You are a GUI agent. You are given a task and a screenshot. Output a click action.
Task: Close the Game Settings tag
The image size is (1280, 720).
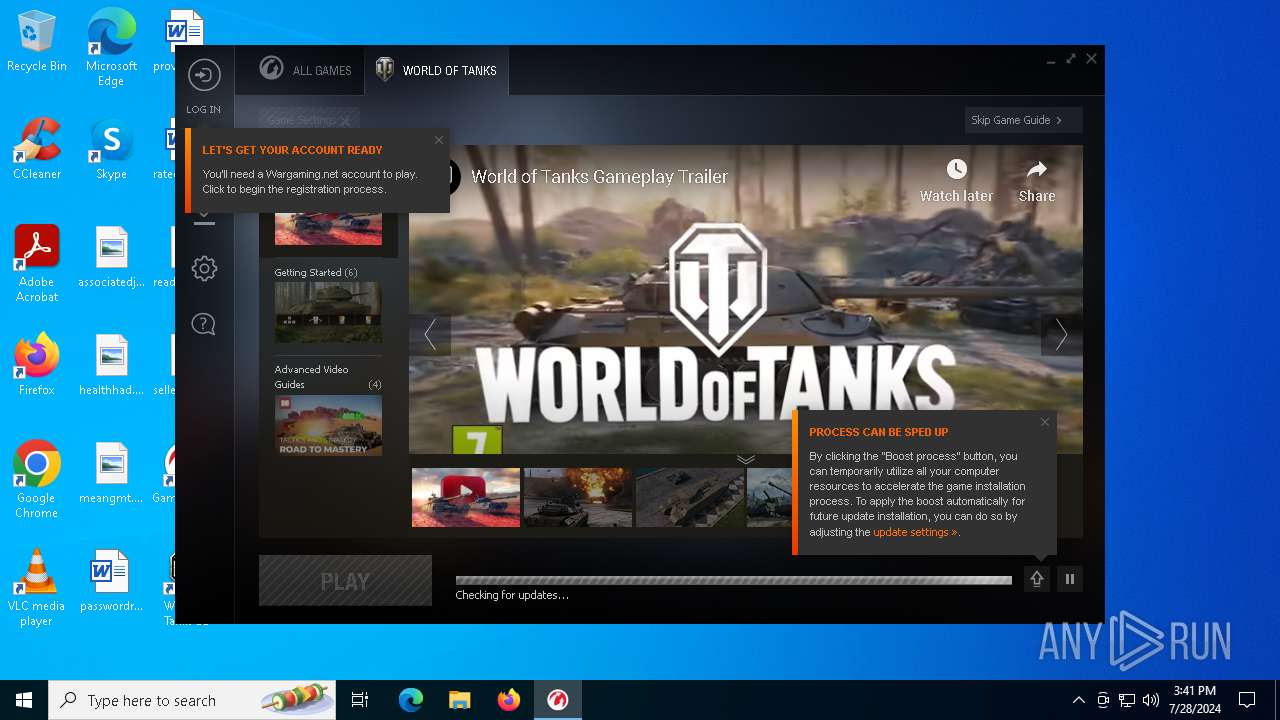[x=345, y=121]
